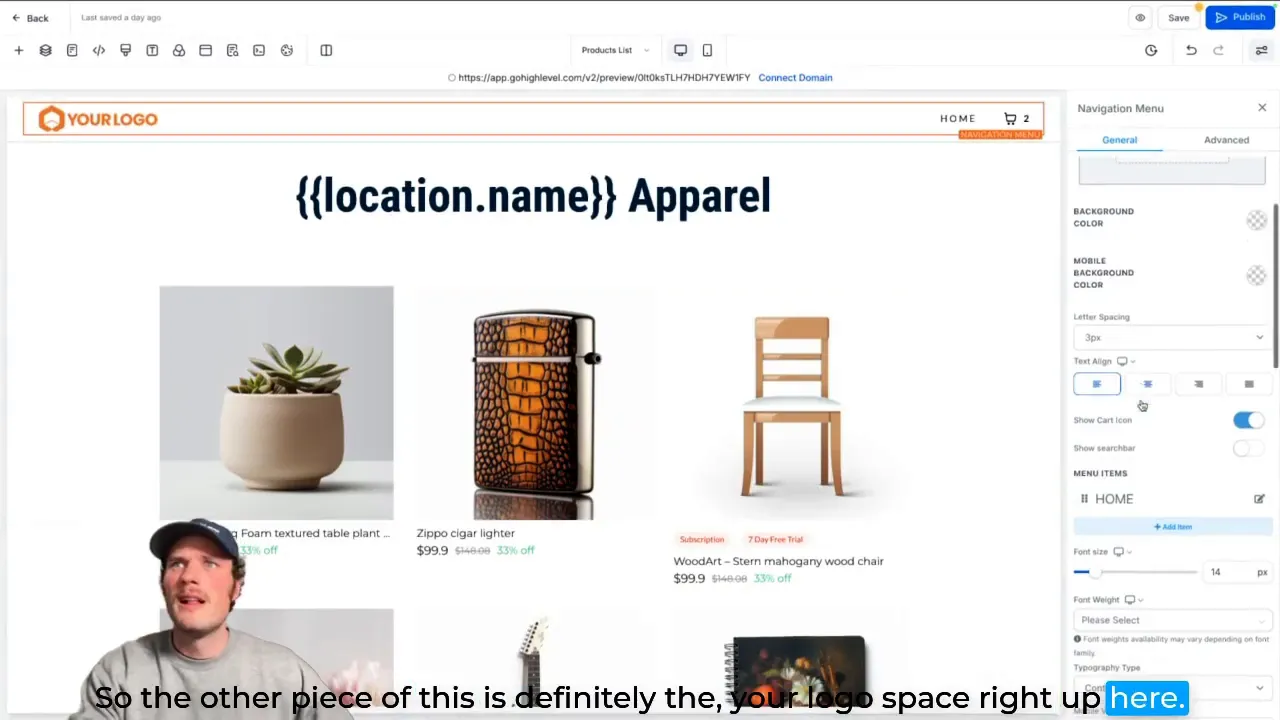Open the Mobile Background Color swatch
Image resolution: width=1280 pixels, height=720 pixels.
(1256, 276)
